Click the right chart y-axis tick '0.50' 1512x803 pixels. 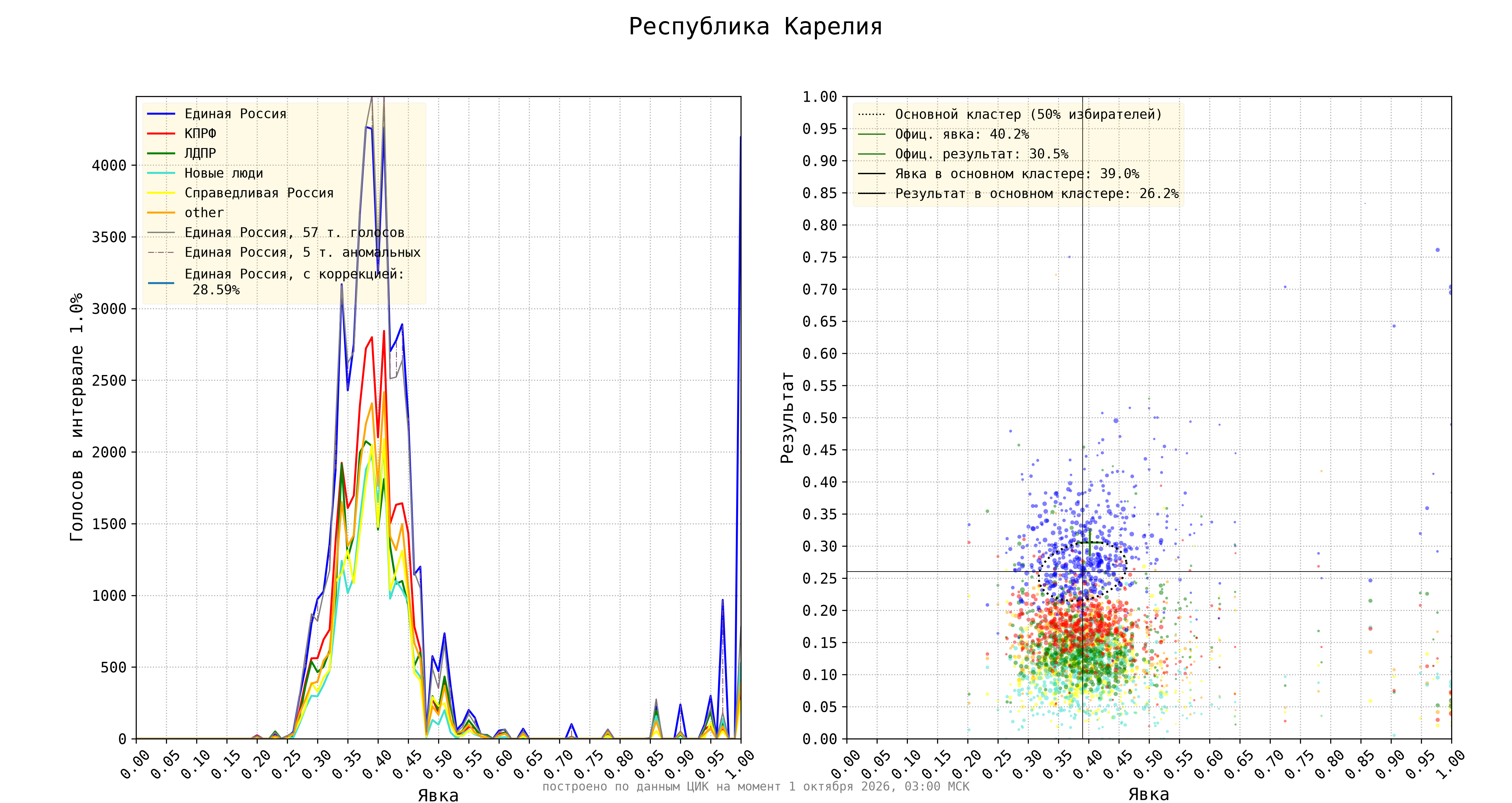tap(820, 418)
